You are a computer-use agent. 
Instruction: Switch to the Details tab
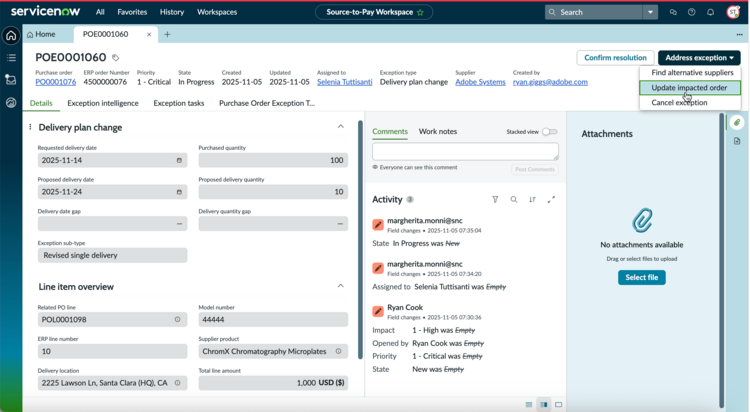pos(41,103)
